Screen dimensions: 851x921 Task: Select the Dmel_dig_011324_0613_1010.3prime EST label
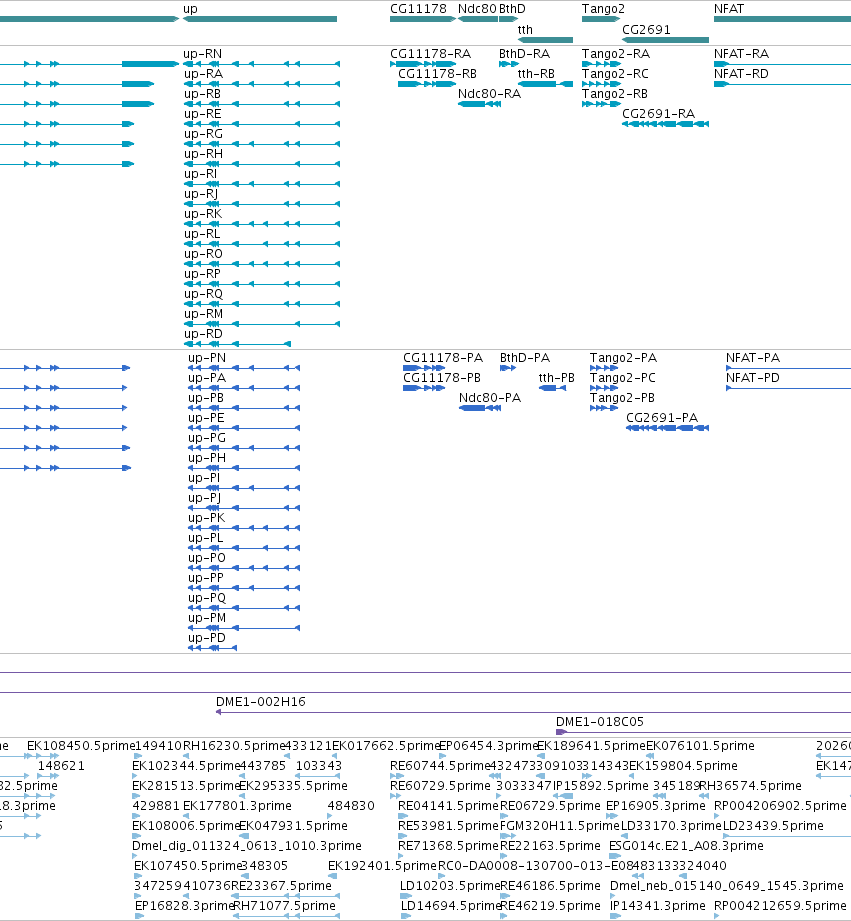click(x=247, y=846)
